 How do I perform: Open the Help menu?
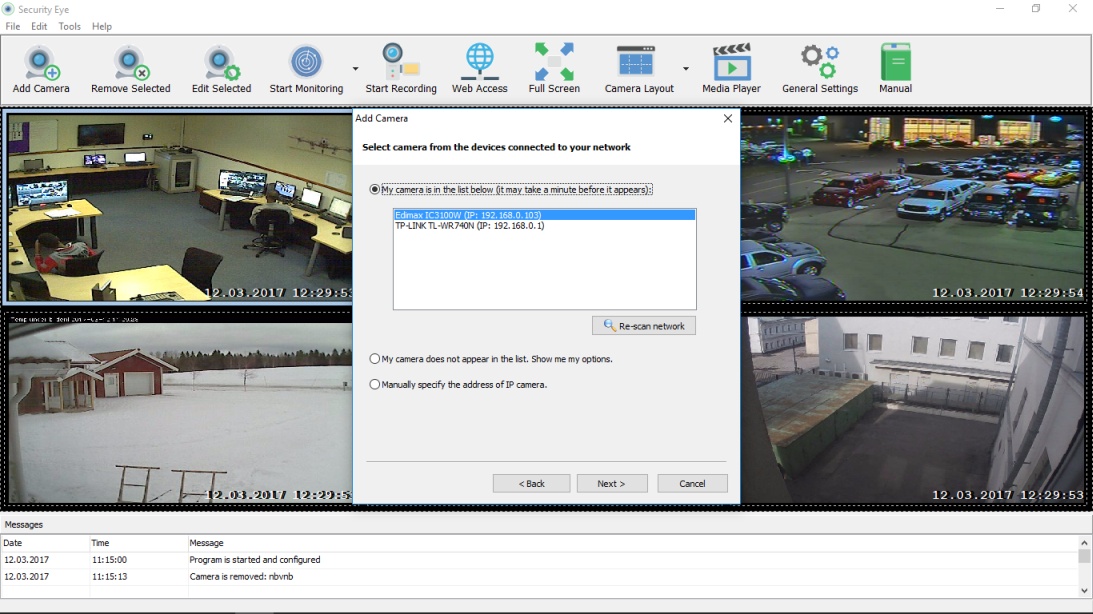click(101, 26)
